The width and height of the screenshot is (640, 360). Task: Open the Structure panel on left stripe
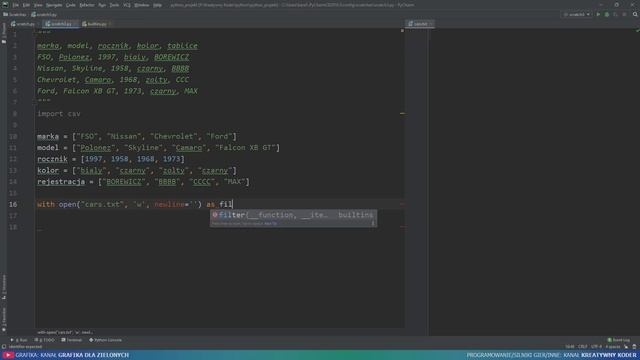(4, 287)
